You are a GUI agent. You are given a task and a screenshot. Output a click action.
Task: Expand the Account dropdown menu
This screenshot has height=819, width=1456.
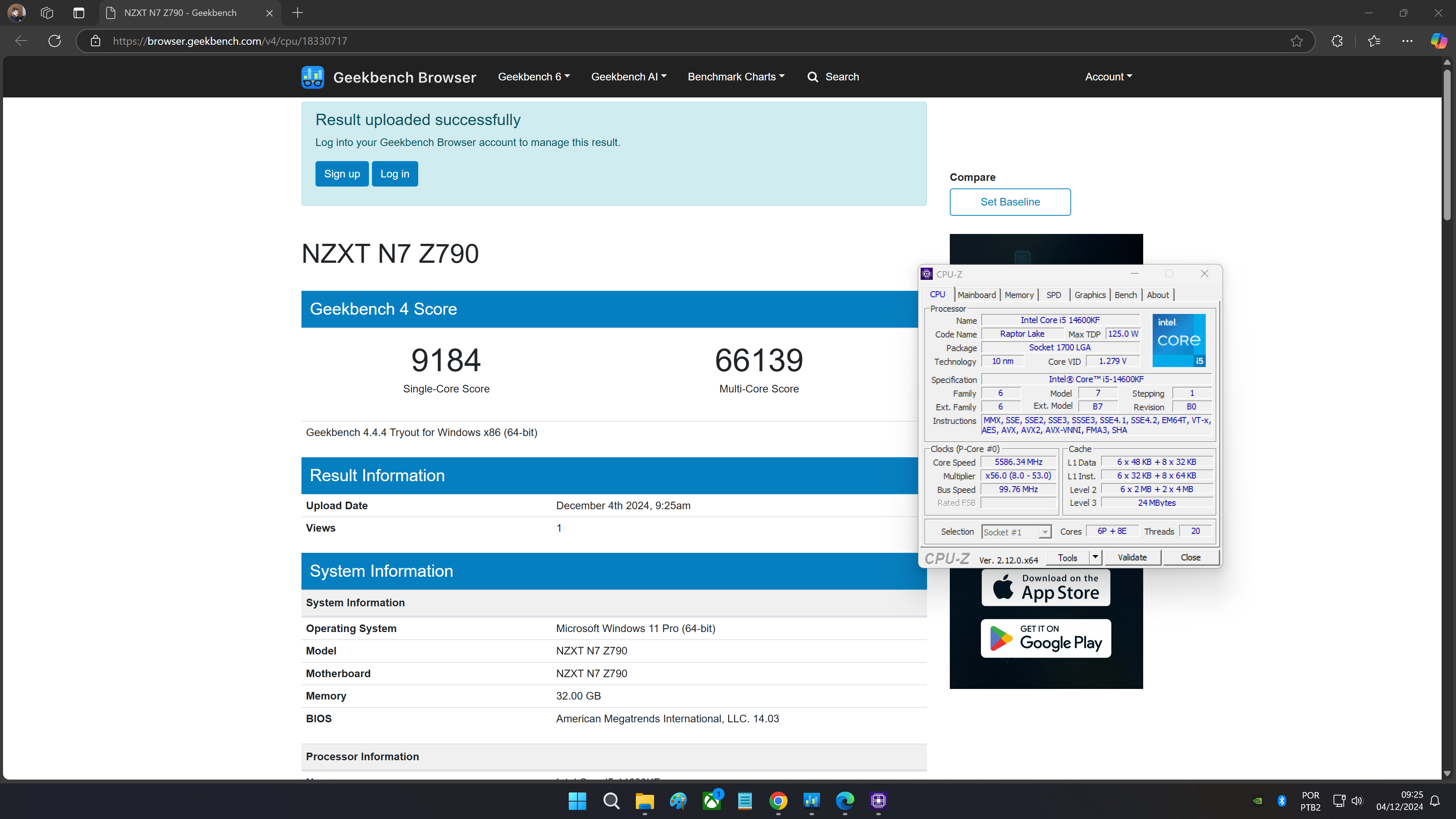click(x=1108, y=77)
